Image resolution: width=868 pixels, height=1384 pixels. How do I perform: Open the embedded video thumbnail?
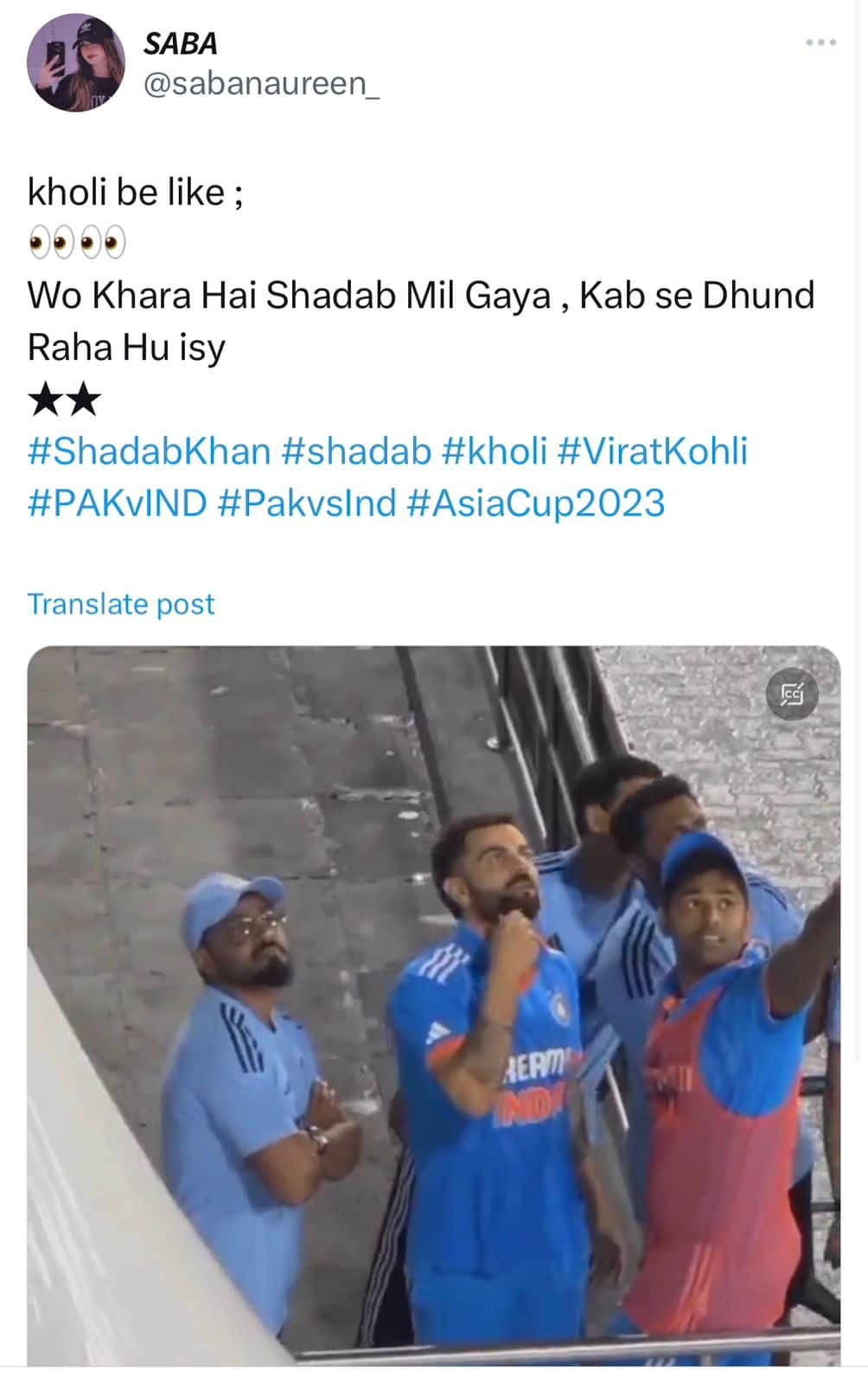[434, 1006]
